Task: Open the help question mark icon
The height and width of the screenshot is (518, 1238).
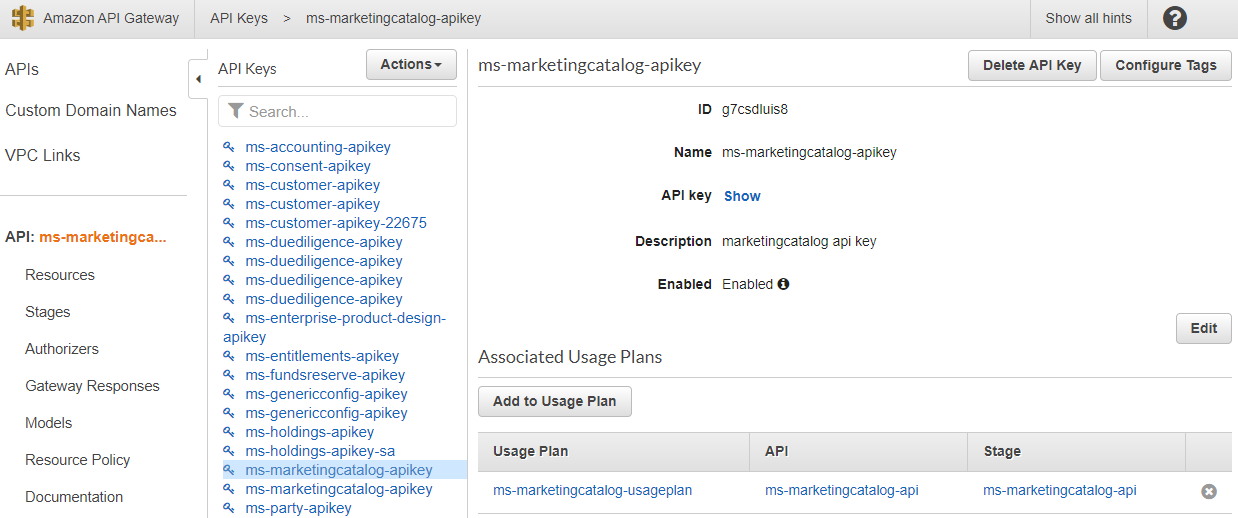Action: (1175, 18)
